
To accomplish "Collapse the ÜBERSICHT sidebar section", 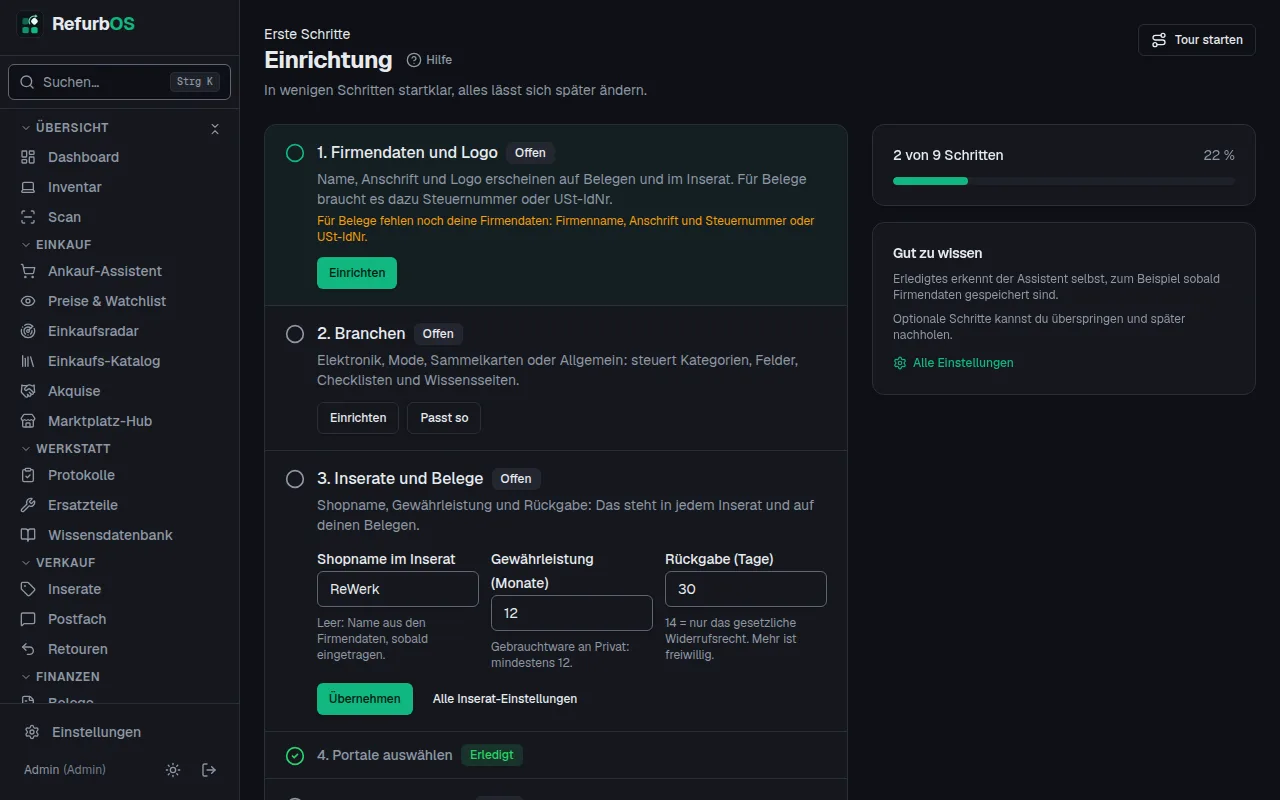I will click(x=214, y=128).
